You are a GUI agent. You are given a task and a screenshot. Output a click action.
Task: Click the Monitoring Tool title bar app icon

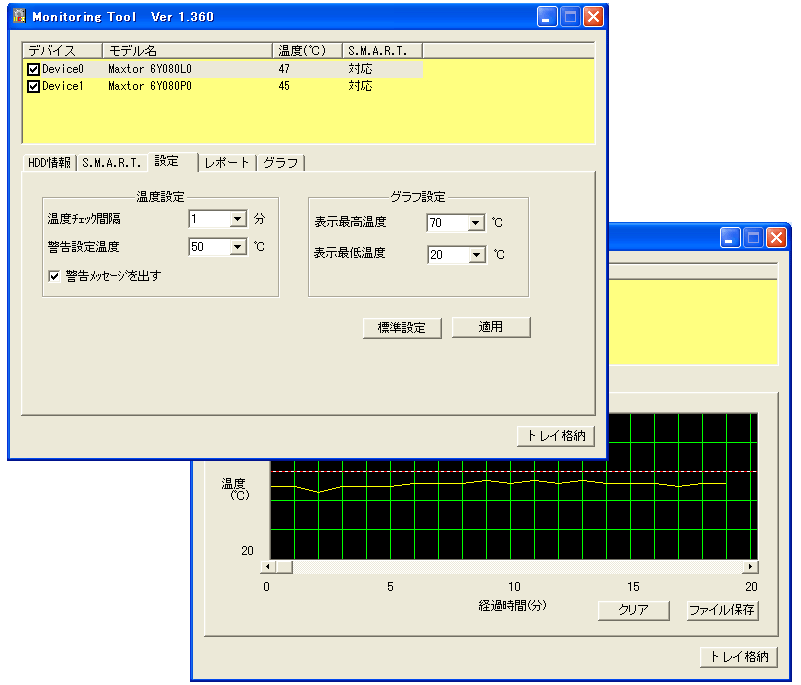19,16
